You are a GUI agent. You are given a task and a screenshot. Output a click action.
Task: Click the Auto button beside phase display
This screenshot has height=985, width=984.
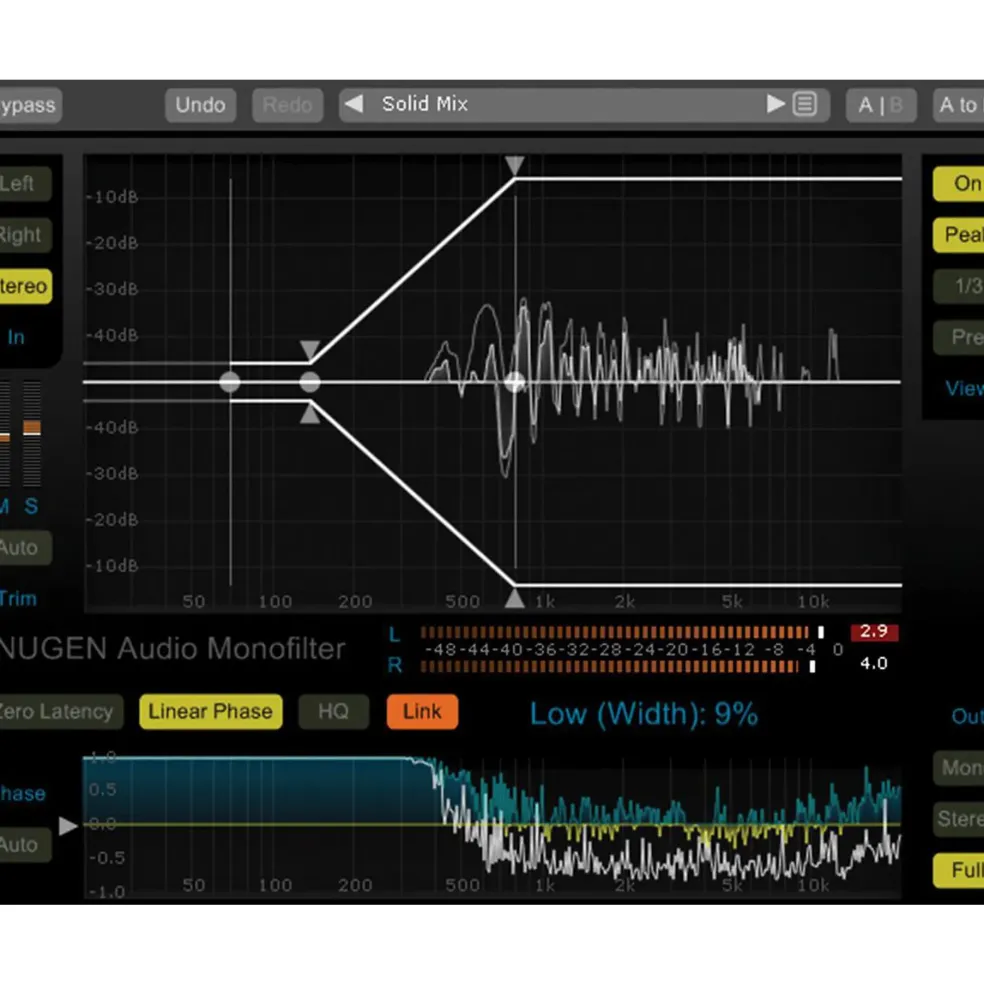click(x=24, y=845)
